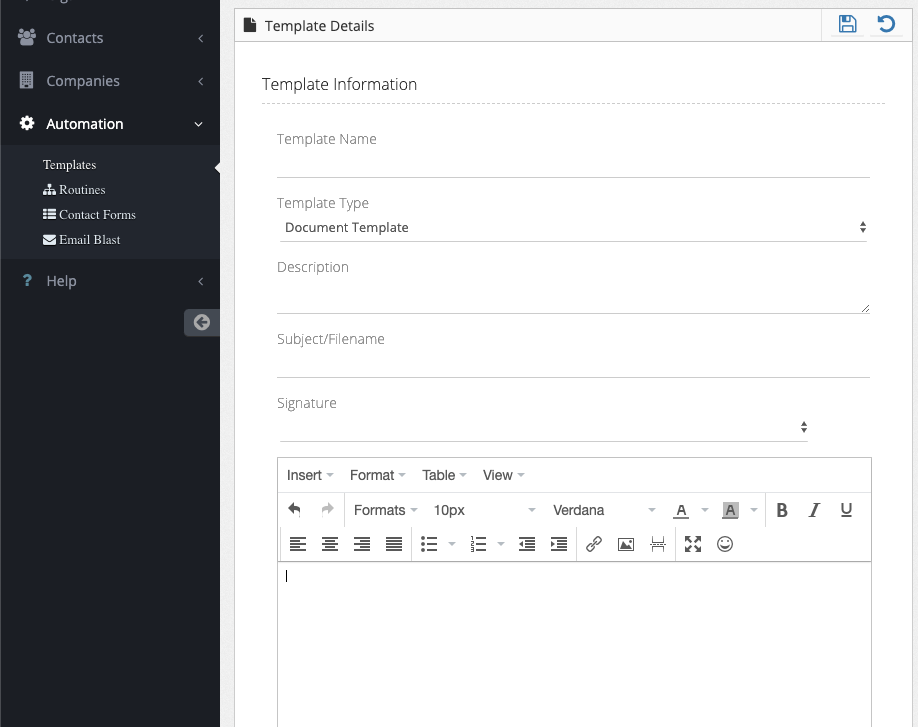Expand the Verdana font family dropdown
The image size is (918, 727).
click(x=603, y=510)
